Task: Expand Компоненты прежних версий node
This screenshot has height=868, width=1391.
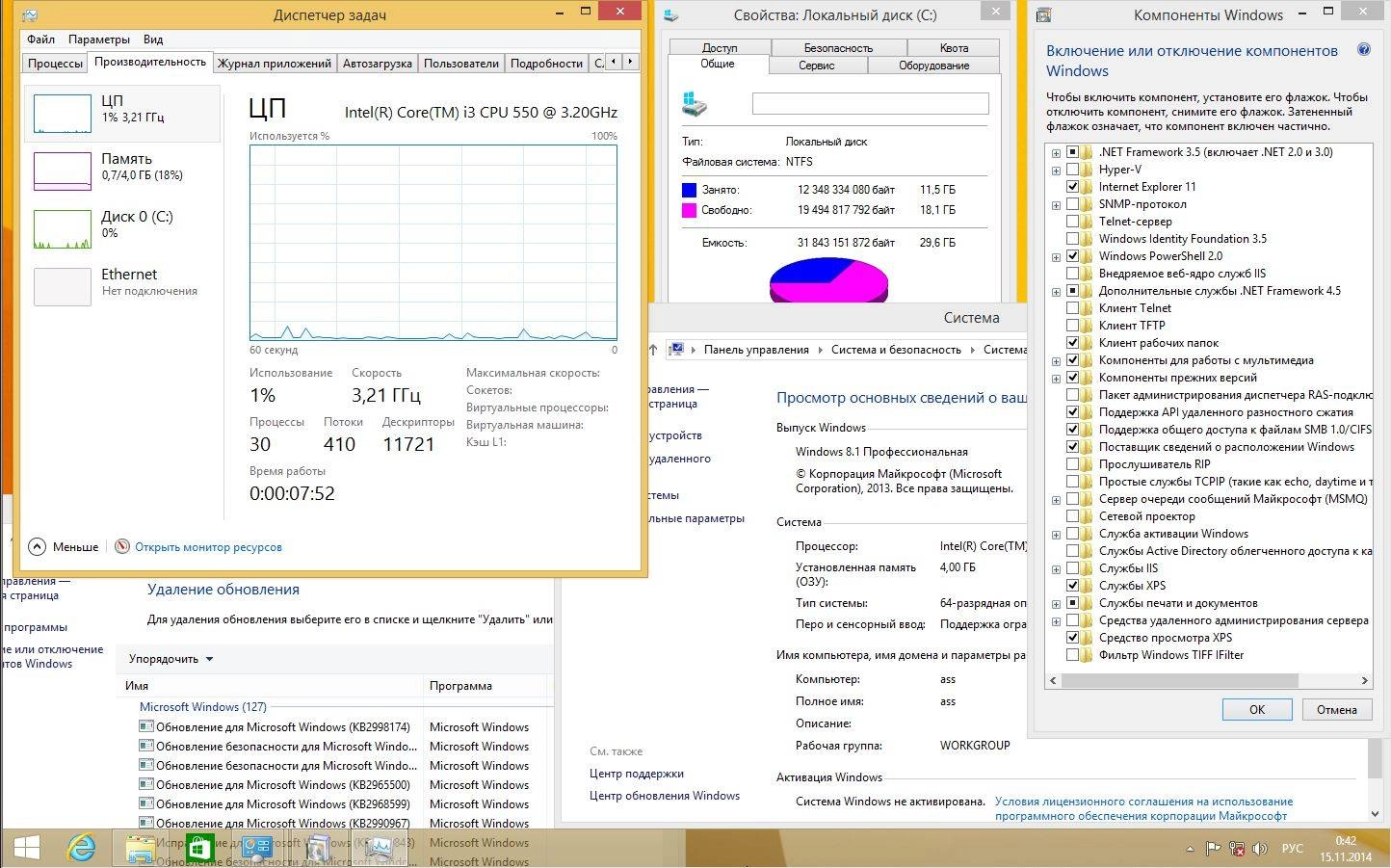Action: (x=1057, y=378)
